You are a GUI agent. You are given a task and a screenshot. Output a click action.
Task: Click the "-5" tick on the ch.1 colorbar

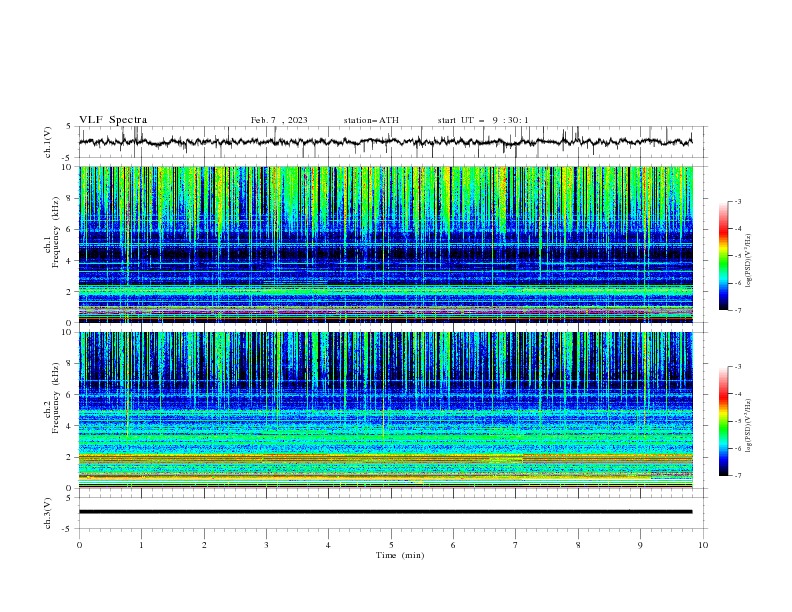[737, 256]
